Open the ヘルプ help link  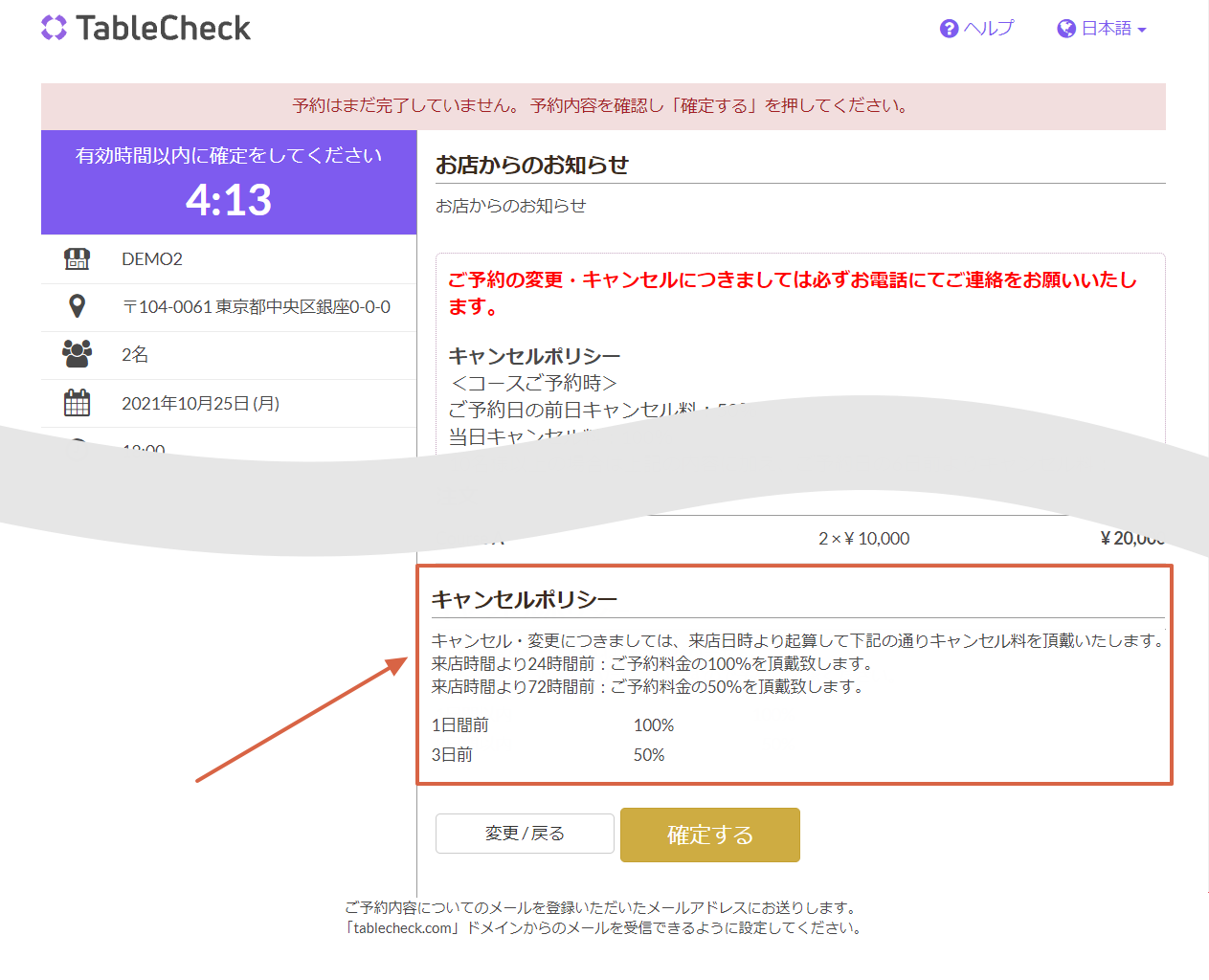988,29
